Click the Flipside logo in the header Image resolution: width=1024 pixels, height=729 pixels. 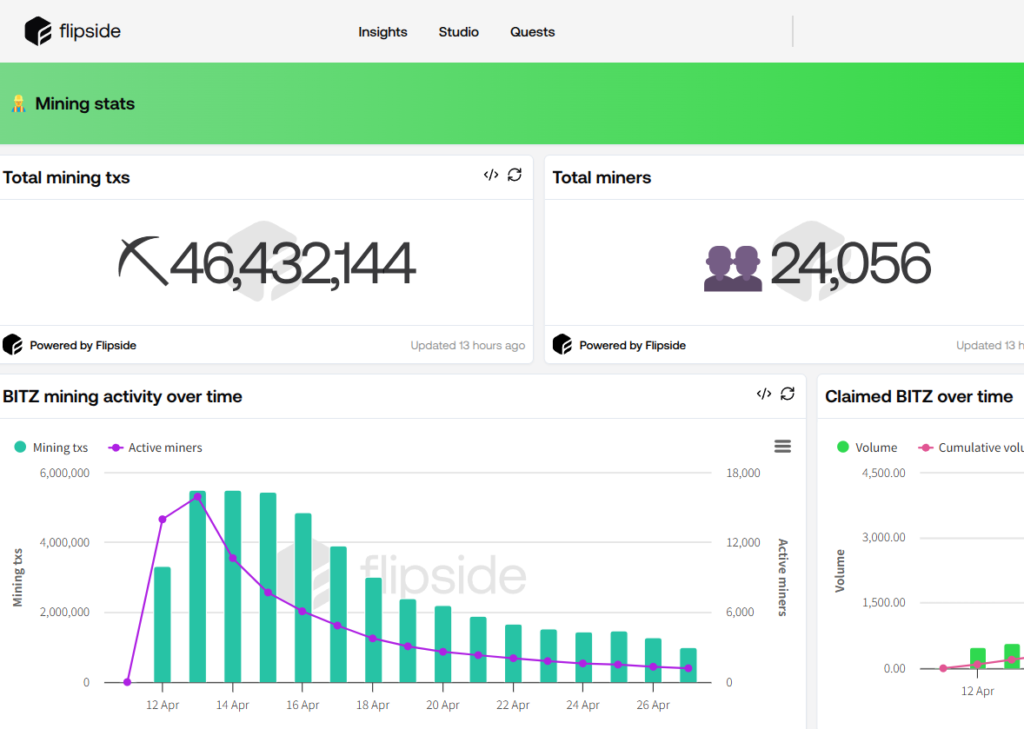tap(72, 31)
